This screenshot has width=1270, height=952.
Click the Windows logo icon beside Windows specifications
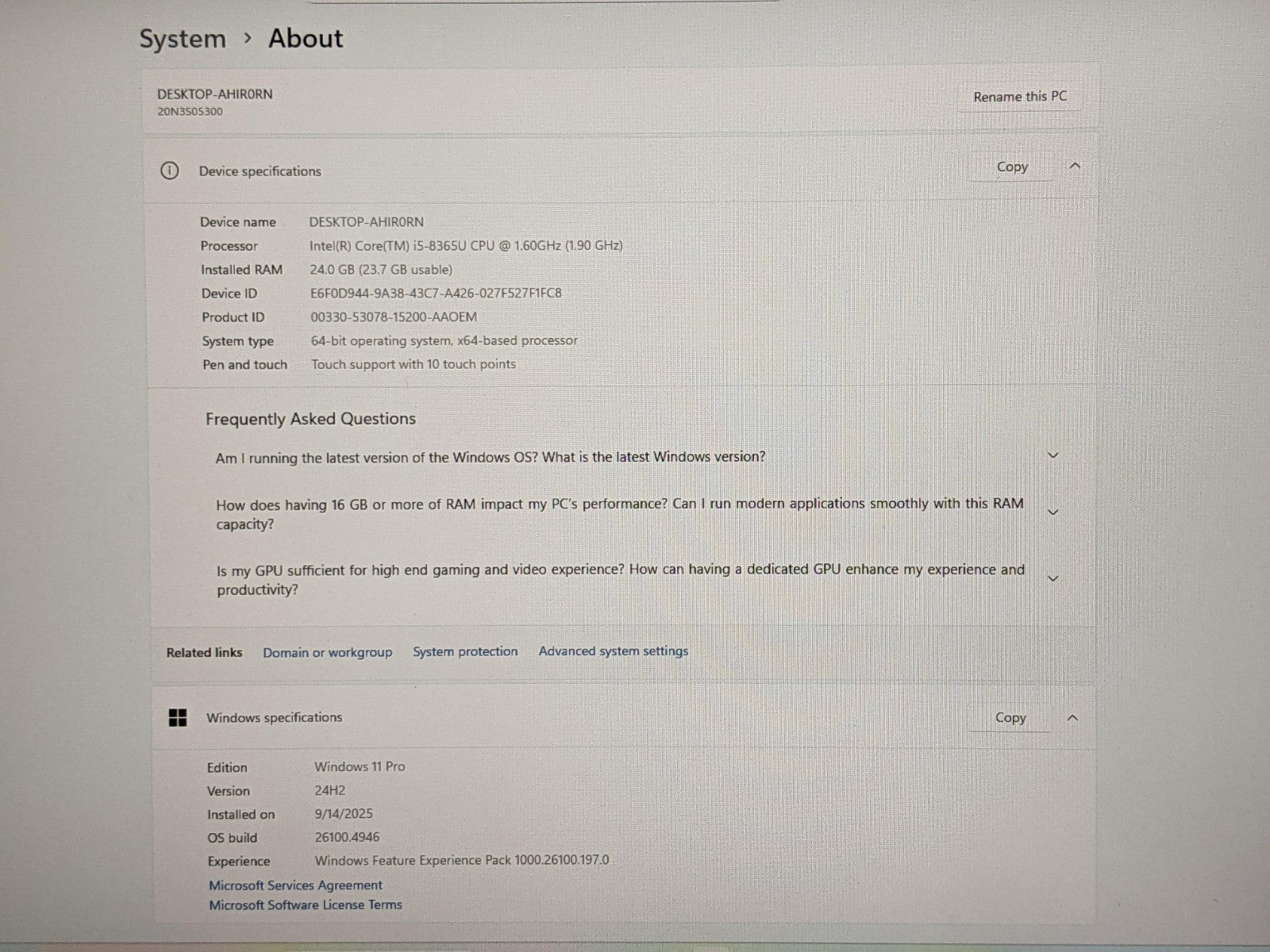(x=178, y=718)
